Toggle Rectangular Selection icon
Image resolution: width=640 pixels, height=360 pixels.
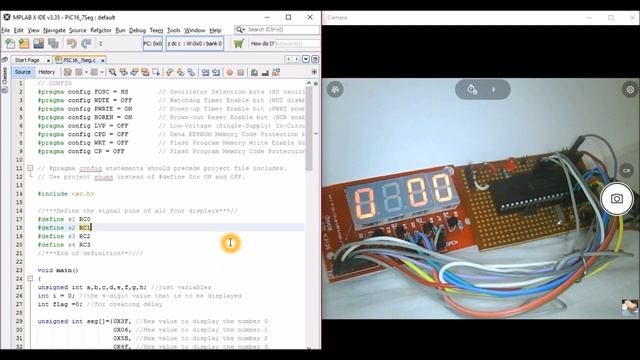[x=156, y=72]
